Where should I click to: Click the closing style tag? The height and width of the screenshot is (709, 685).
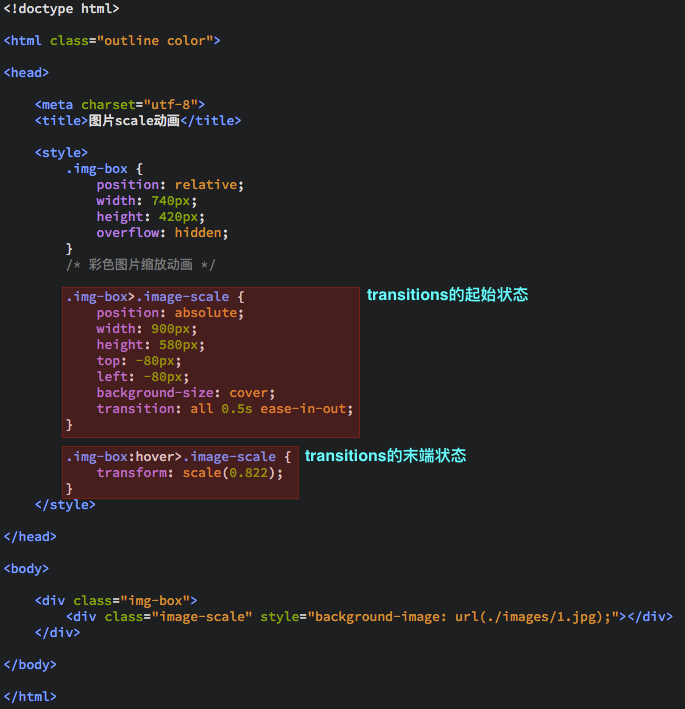coord(65,505)
